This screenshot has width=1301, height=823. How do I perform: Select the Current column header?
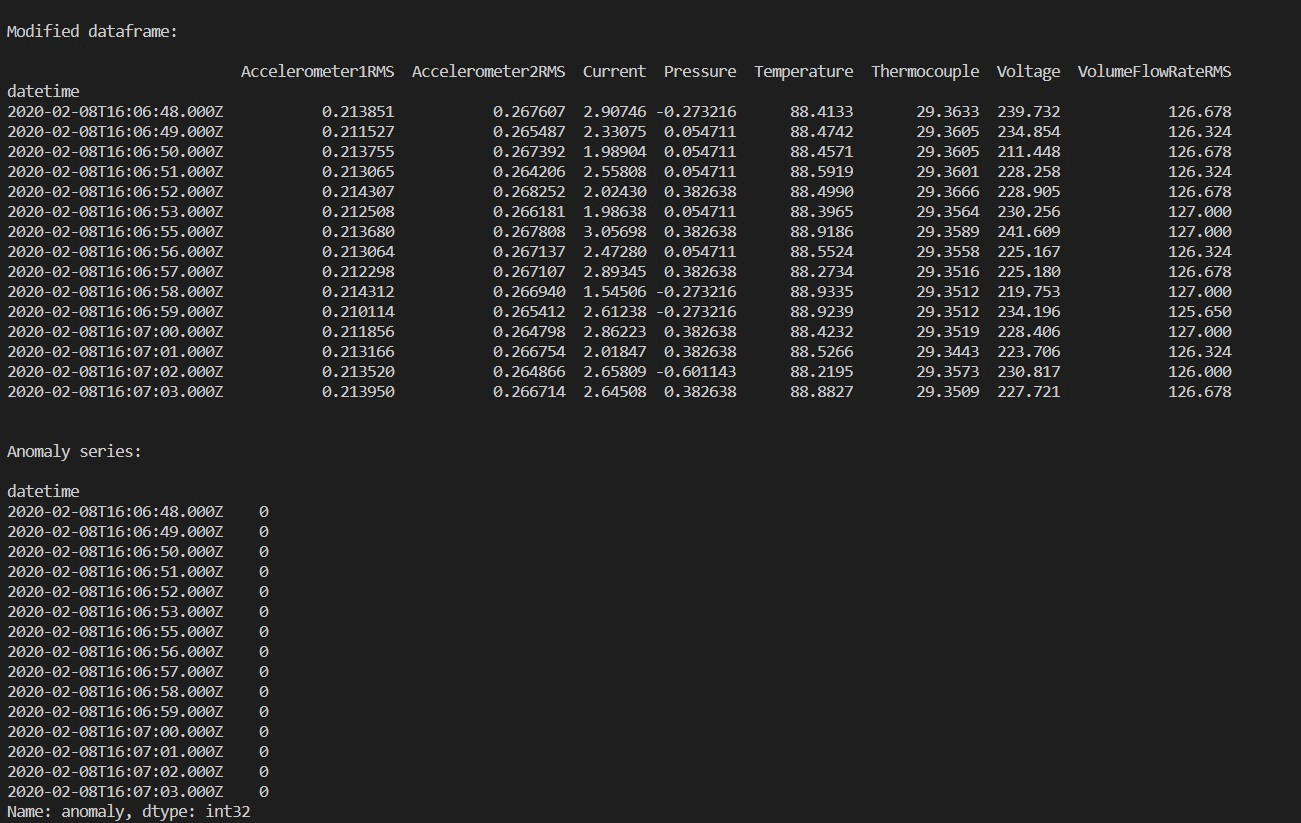tap(614, 71)
